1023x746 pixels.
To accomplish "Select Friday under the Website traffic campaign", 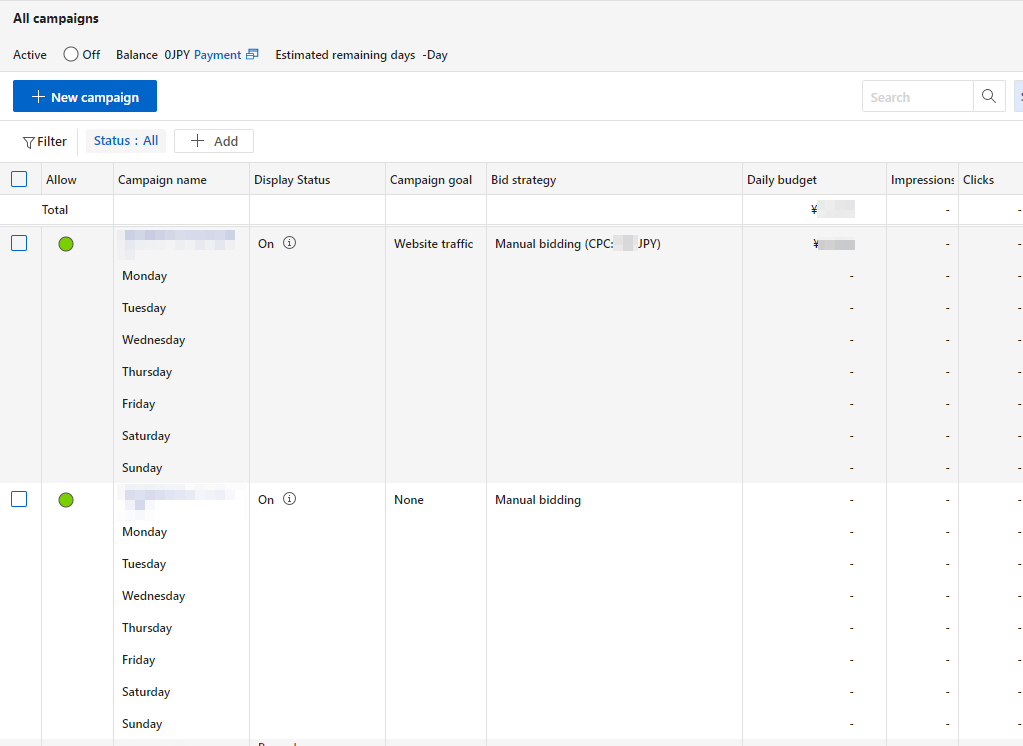I will 139,404.
